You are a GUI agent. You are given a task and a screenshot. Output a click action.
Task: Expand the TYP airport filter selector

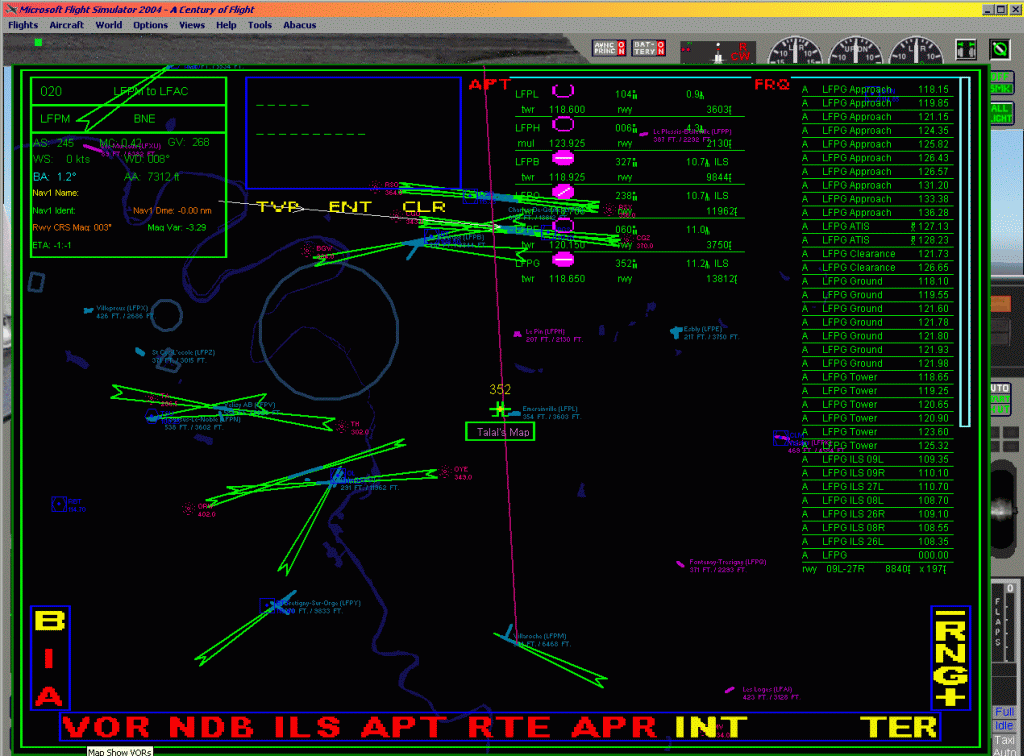click(x=278, y=207)
